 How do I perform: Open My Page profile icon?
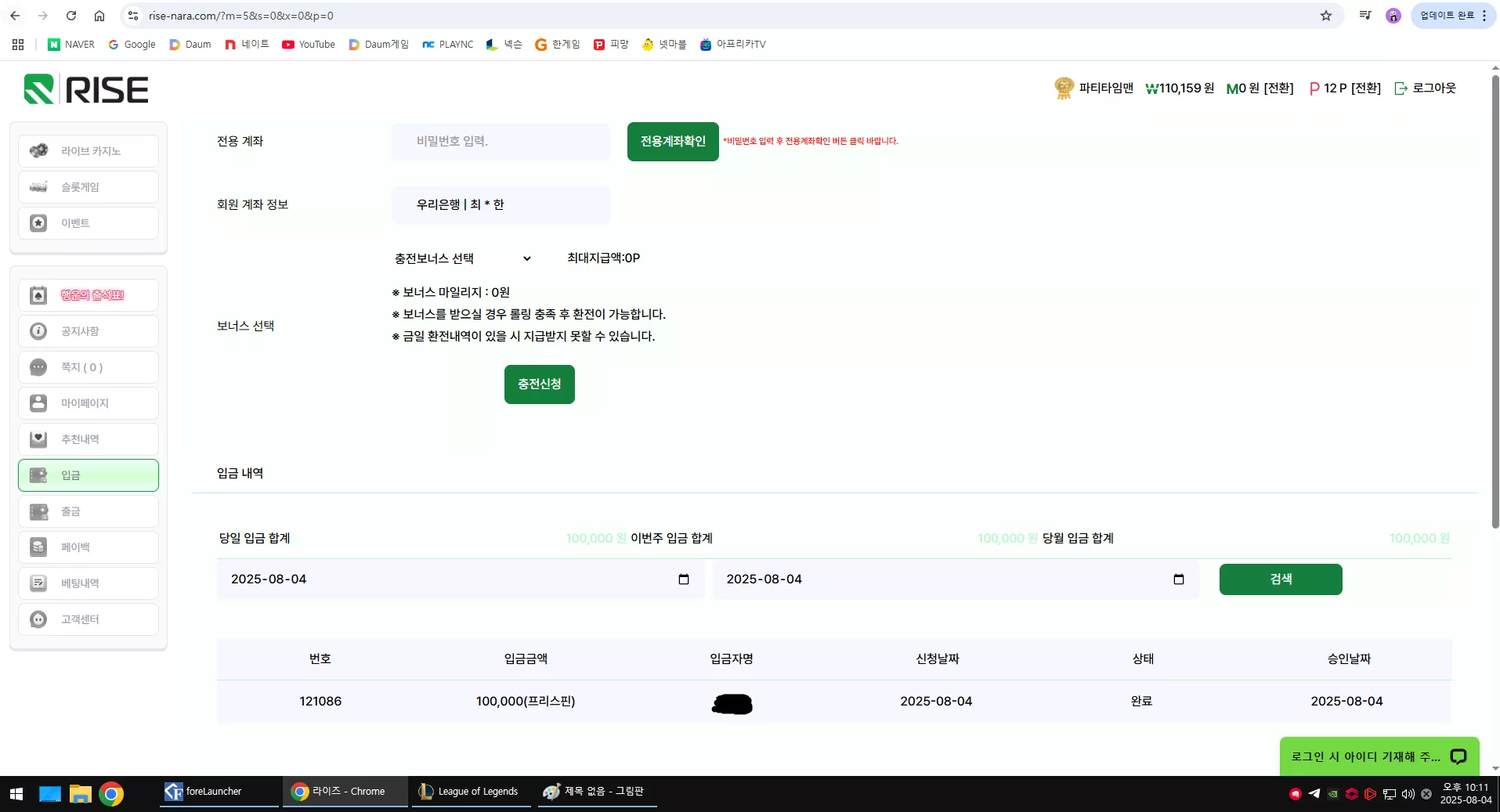tap(38, 403)
